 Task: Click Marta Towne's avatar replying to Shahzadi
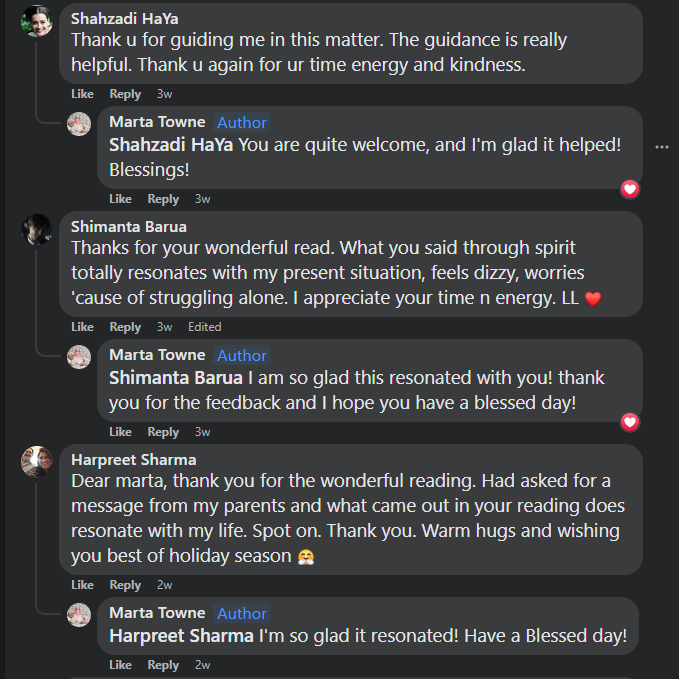pos(79,123)
